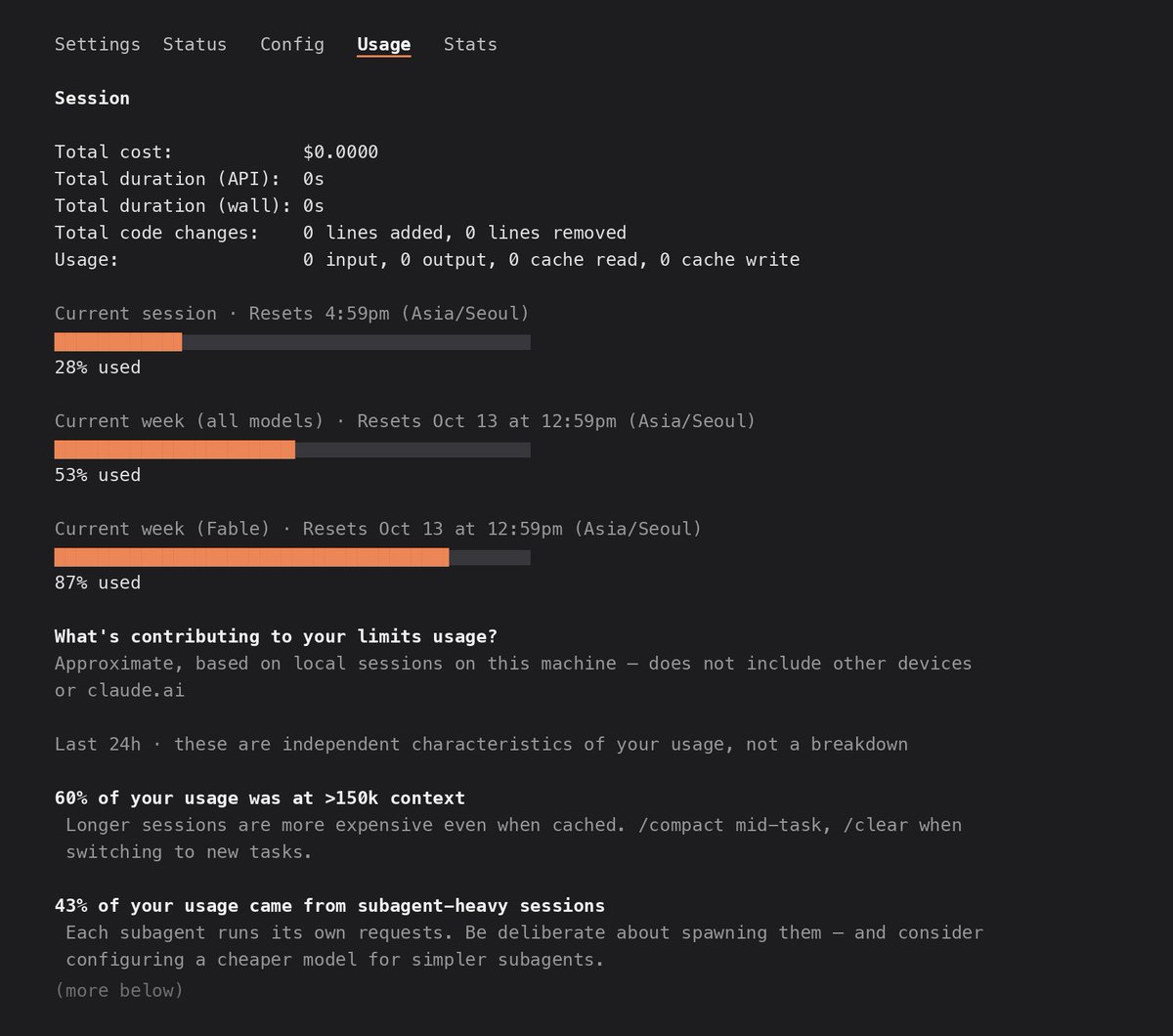Click the '53% used' text
This screenshot has width=1173, height=1036.
pyautogui.click(x=98, y=475)
